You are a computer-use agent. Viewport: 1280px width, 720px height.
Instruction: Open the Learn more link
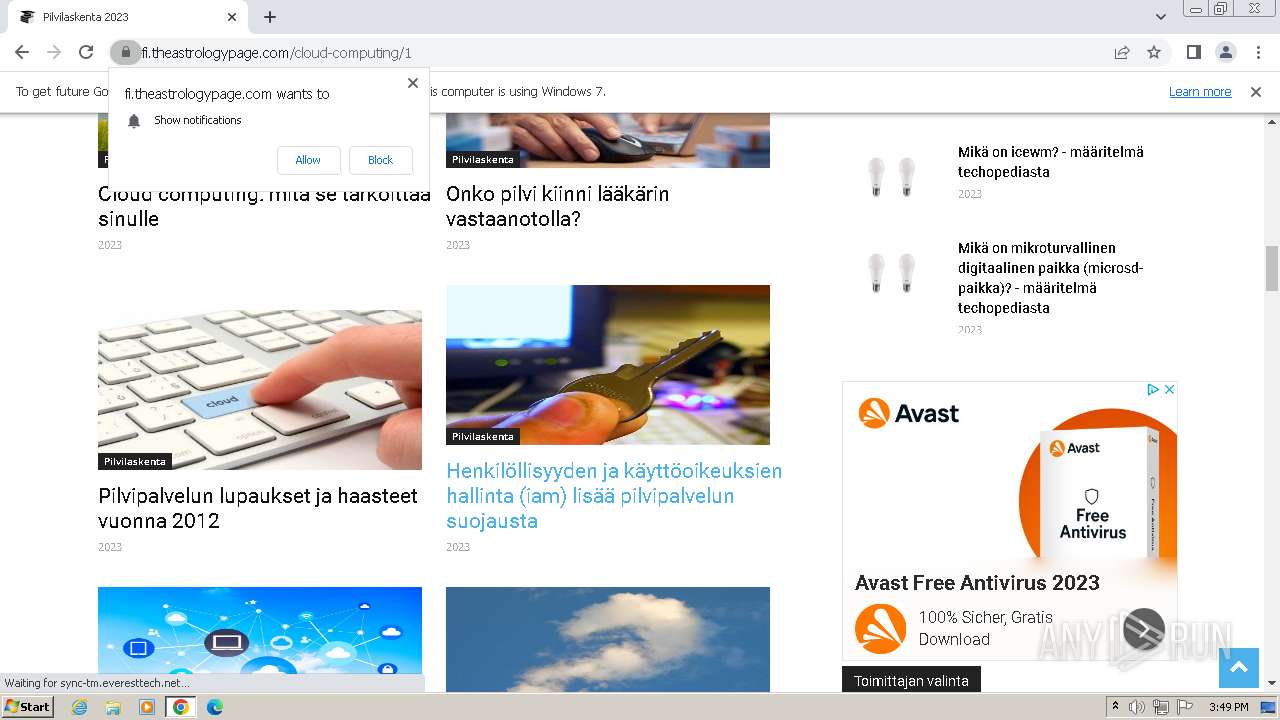(1200, 92)
